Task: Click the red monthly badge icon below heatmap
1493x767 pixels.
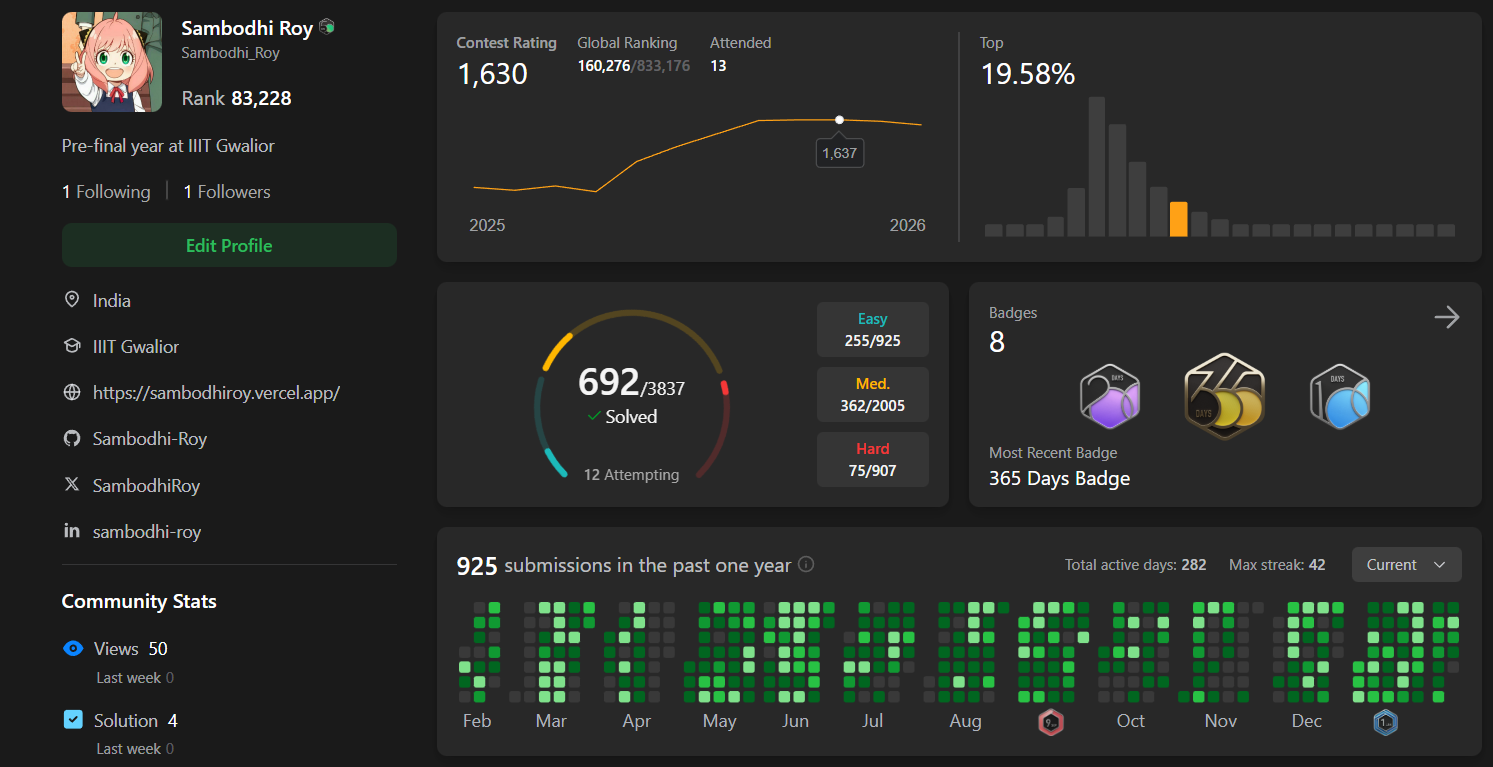Action: point(1050,722)
